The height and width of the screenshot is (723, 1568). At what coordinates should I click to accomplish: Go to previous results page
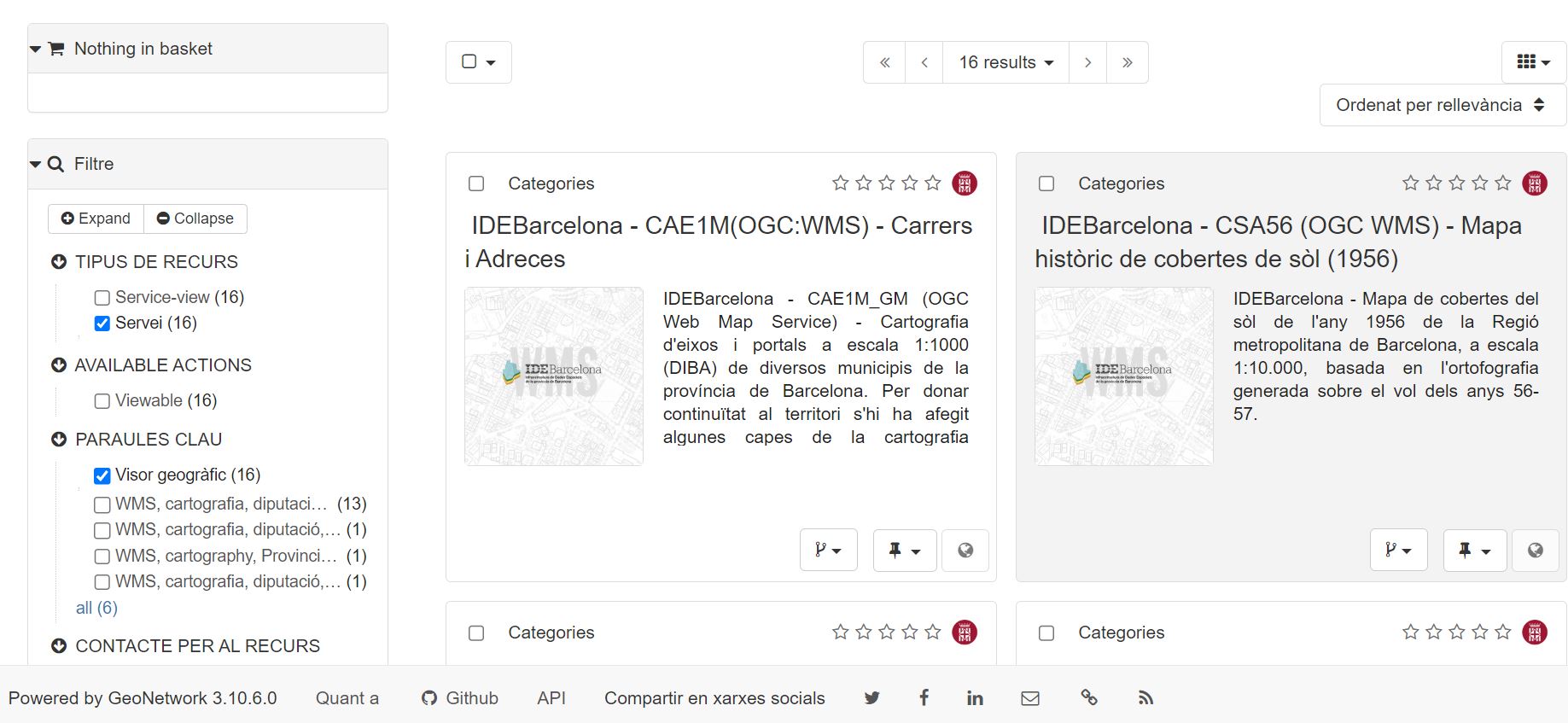point(924,62)
